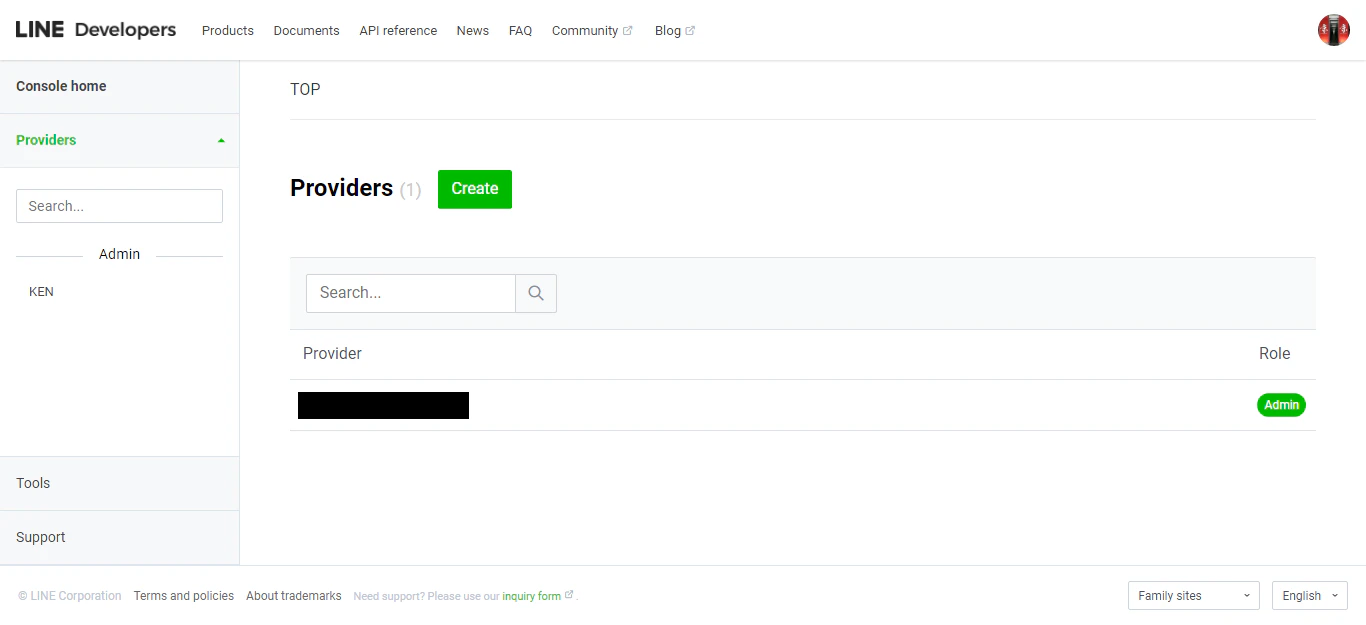
Task: Click the Provider column header
Action: [x=332, y=353]
